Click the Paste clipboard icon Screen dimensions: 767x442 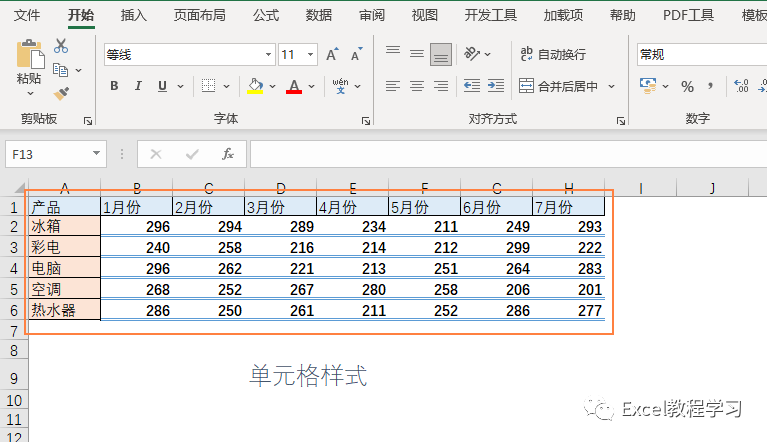pos(30,54)
